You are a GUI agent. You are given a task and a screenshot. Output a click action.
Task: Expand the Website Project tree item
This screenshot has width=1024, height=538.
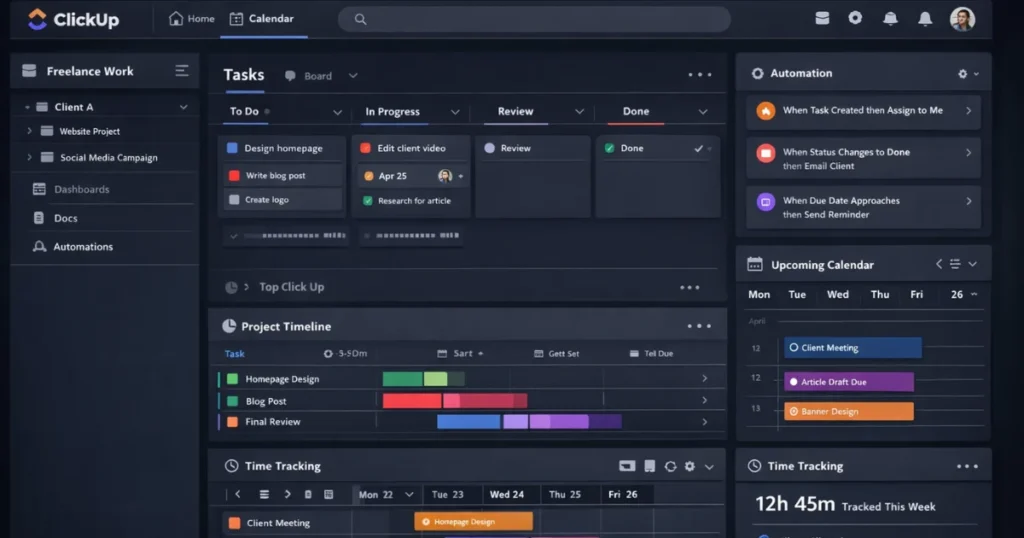(29, 131)
